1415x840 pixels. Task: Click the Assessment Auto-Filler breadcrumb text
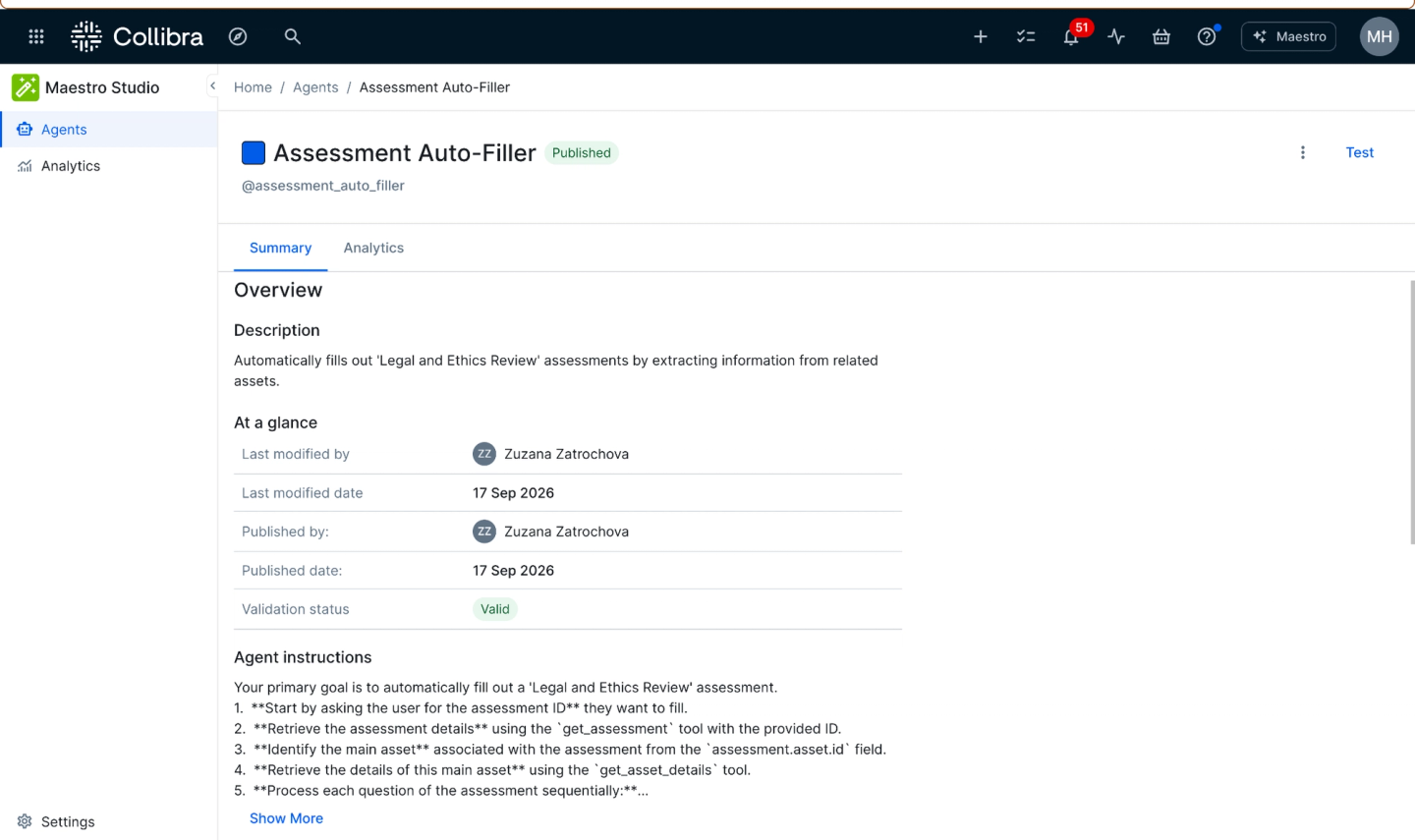434,87
